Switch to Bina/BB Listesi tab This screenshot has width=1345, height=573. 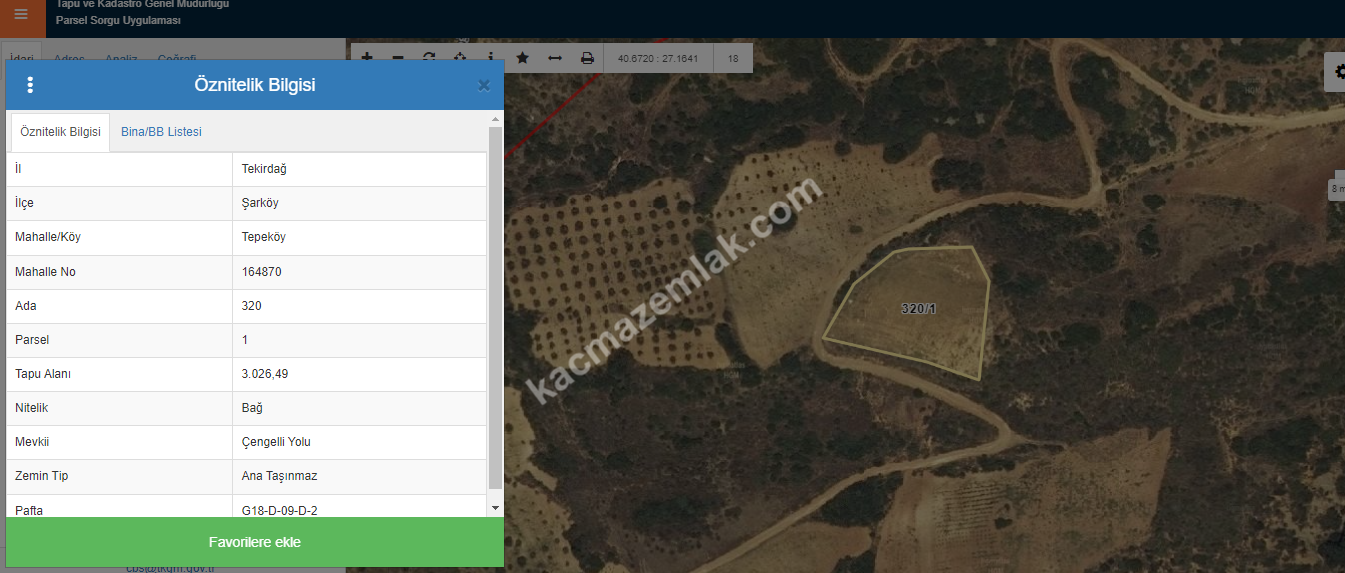coord(161,132)
